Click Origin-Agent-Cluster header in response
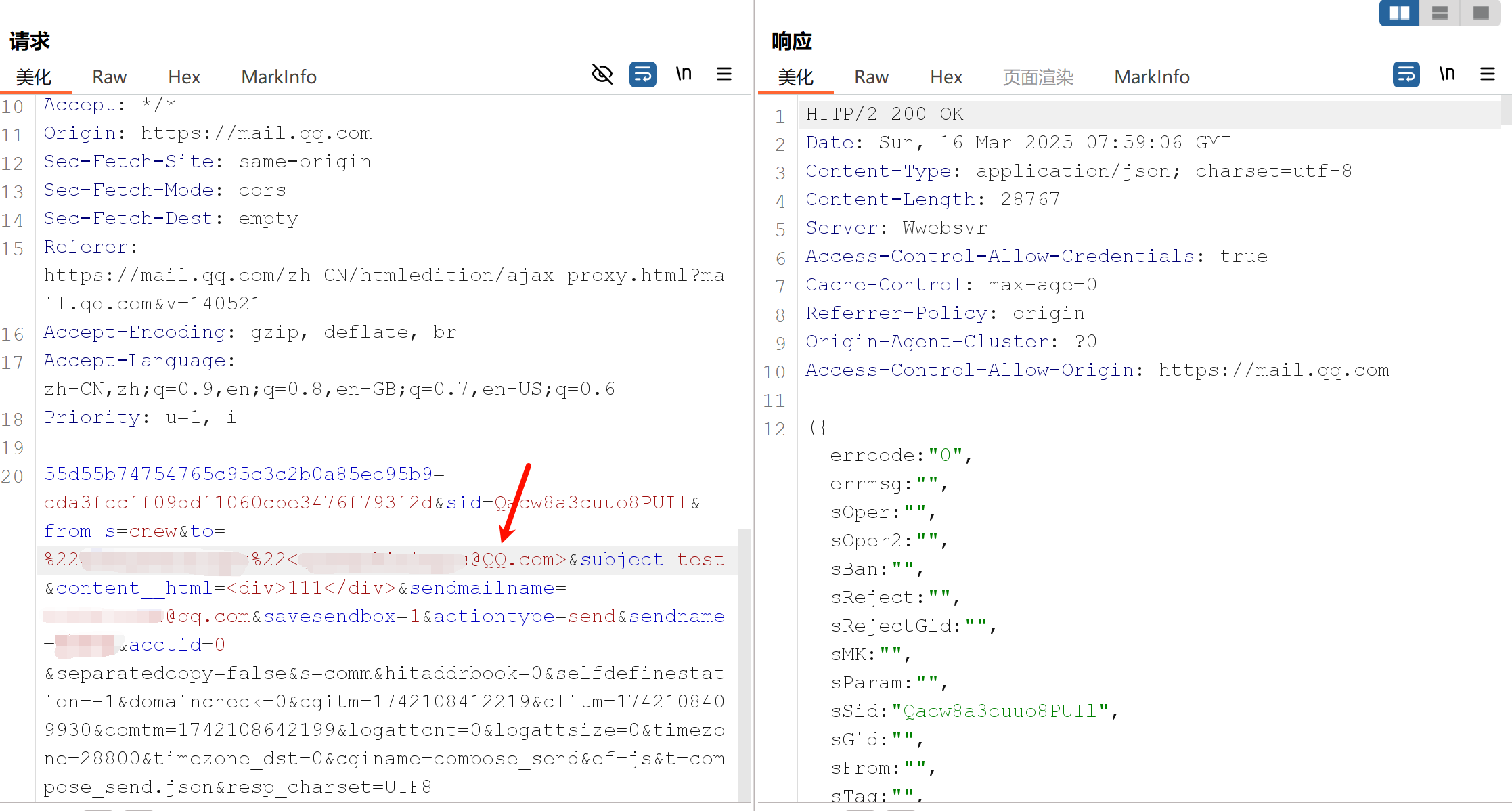Viewport: 1512px width, 811px height. [951, 341]
